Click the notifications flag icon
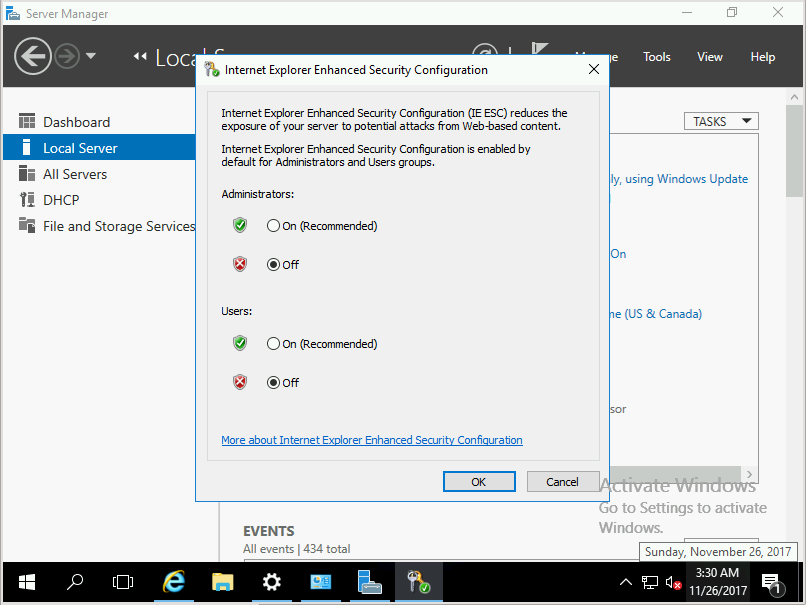The image size is (806, 605). click(x=540, y=49)
